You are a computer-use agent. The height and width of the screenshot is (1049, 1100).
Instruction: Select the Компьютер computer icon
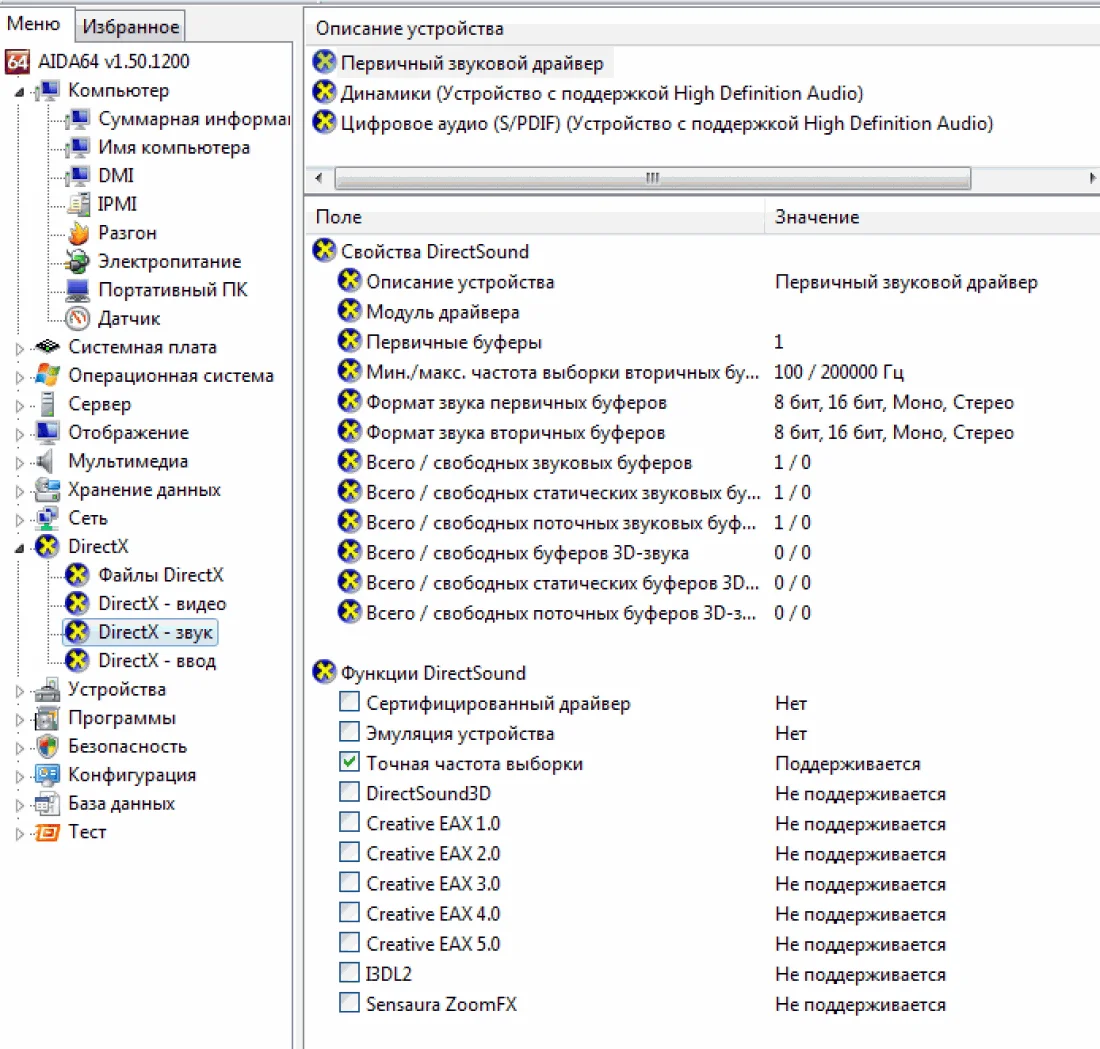click(48, 91)
